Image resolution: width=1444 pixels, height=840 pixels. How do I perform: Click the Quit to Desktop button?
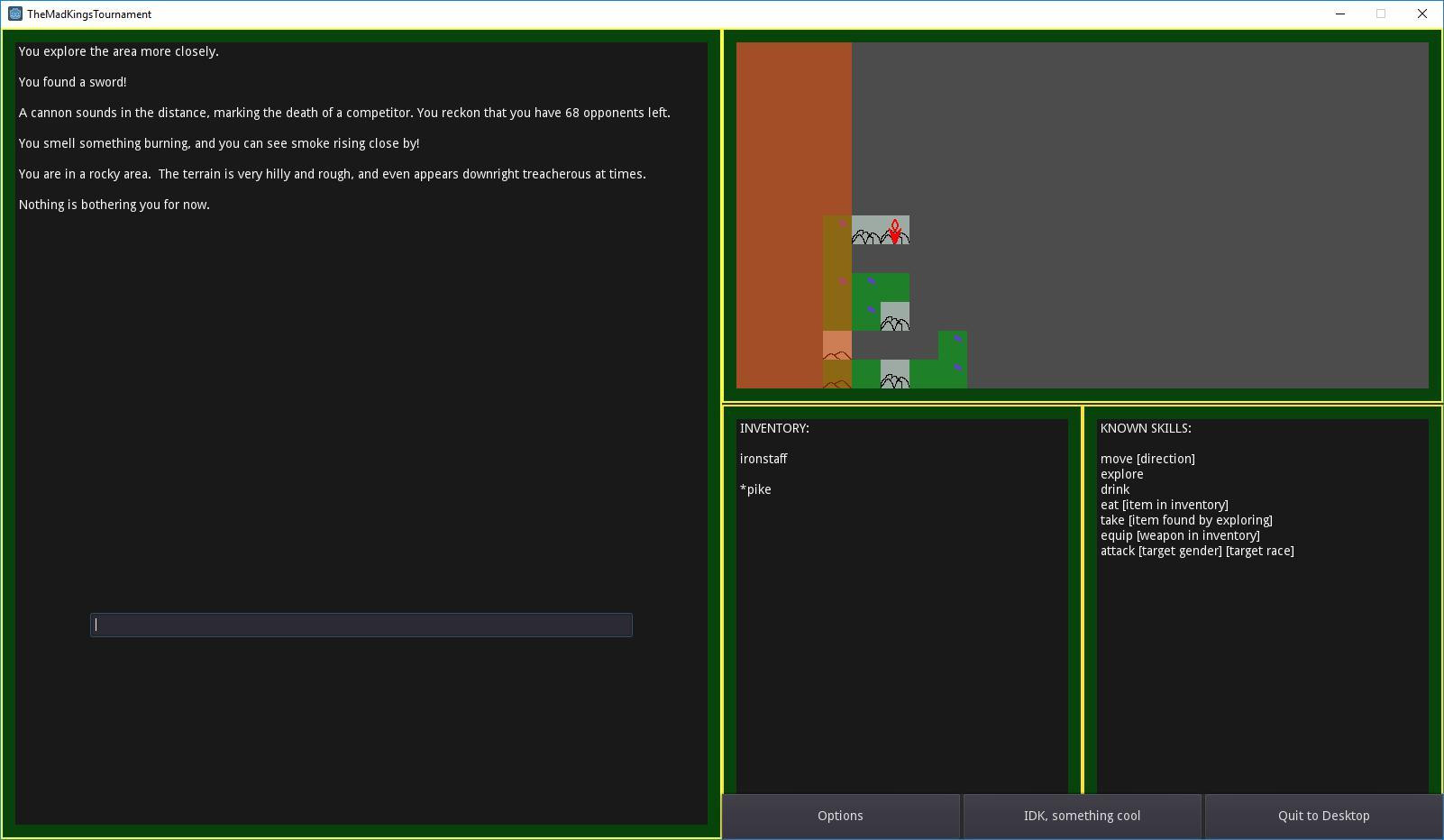pyautogui.click(x=1323, y=816)
